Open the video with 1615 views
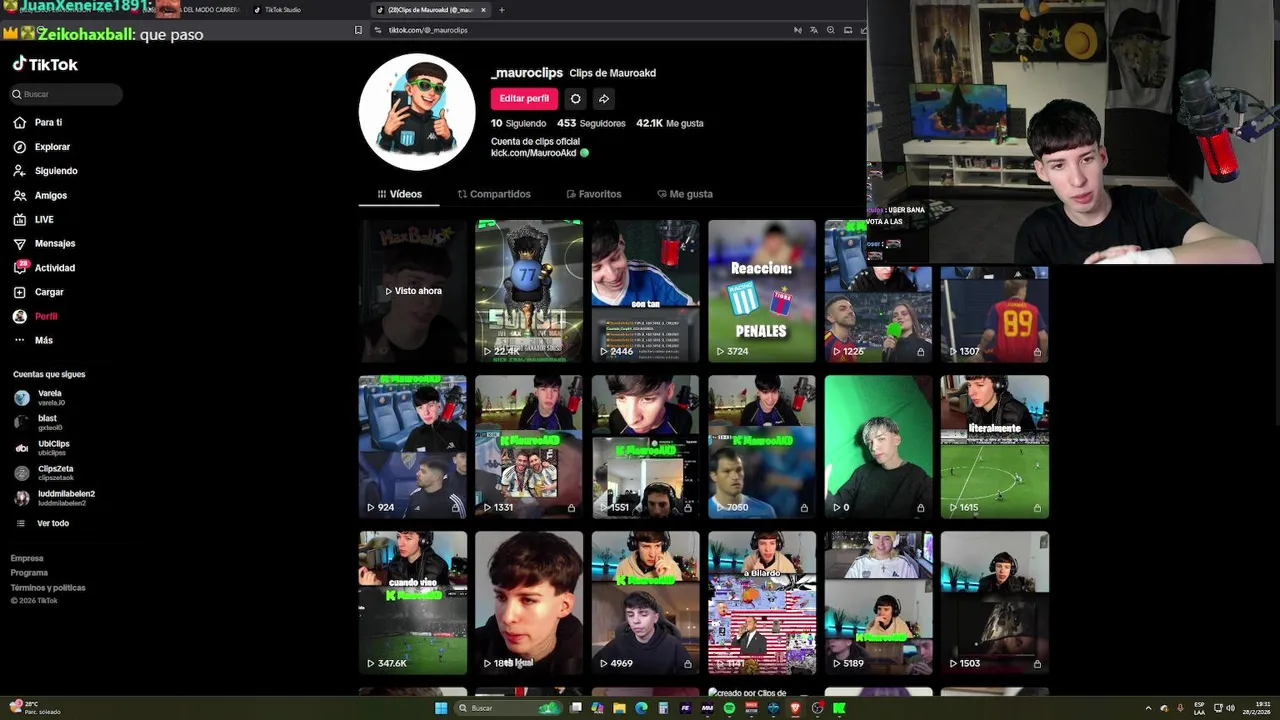The width and height of the screenshot is (1280, 720). [995, 447]
